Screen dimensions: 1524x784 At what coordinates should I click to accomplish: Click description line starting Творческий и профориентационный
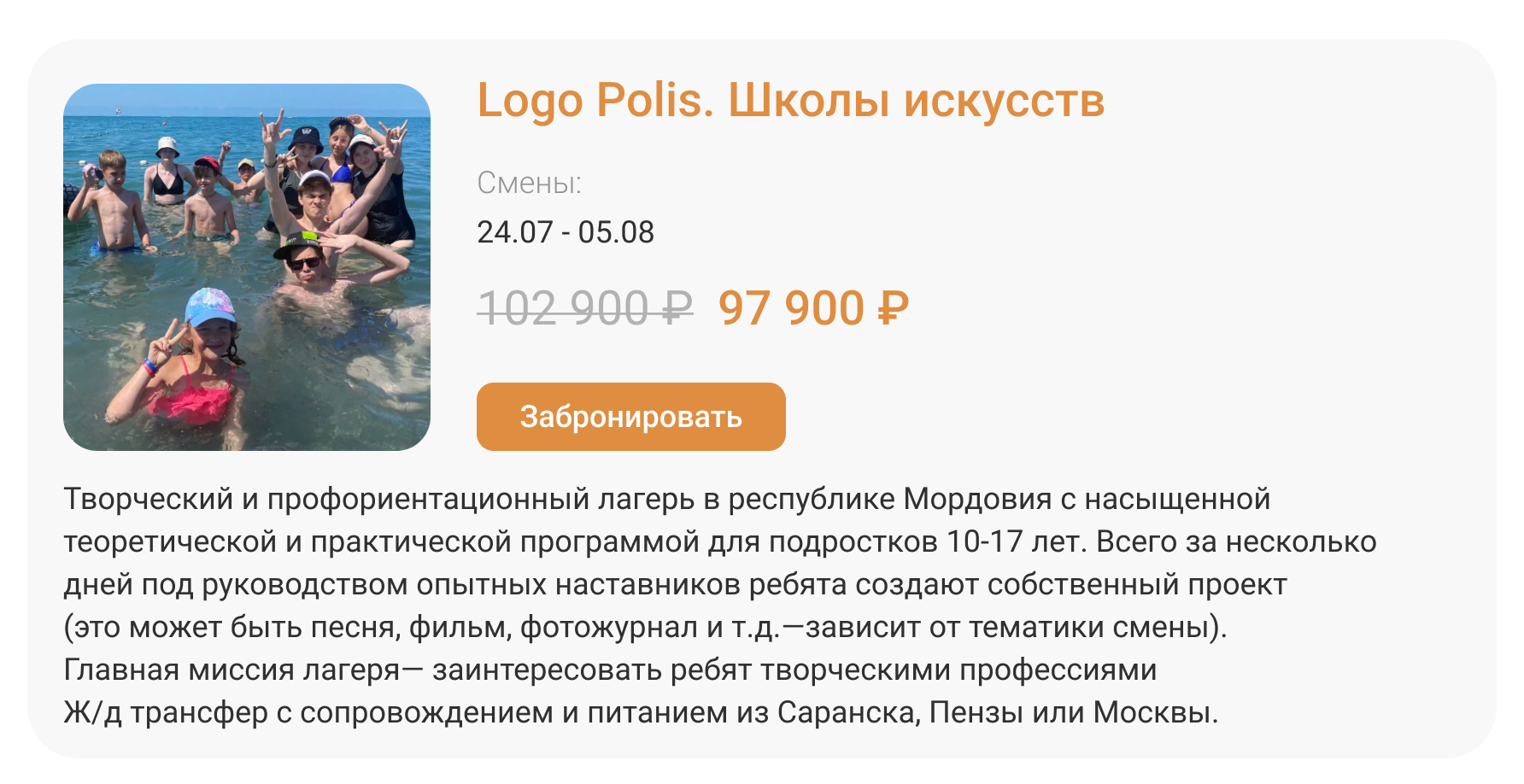667,499
